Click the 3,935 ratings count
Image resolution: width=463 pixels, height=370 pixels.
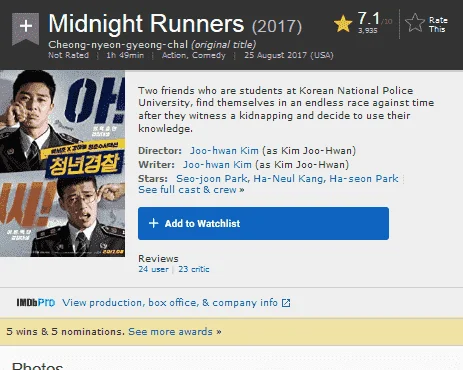pos(368,31)
